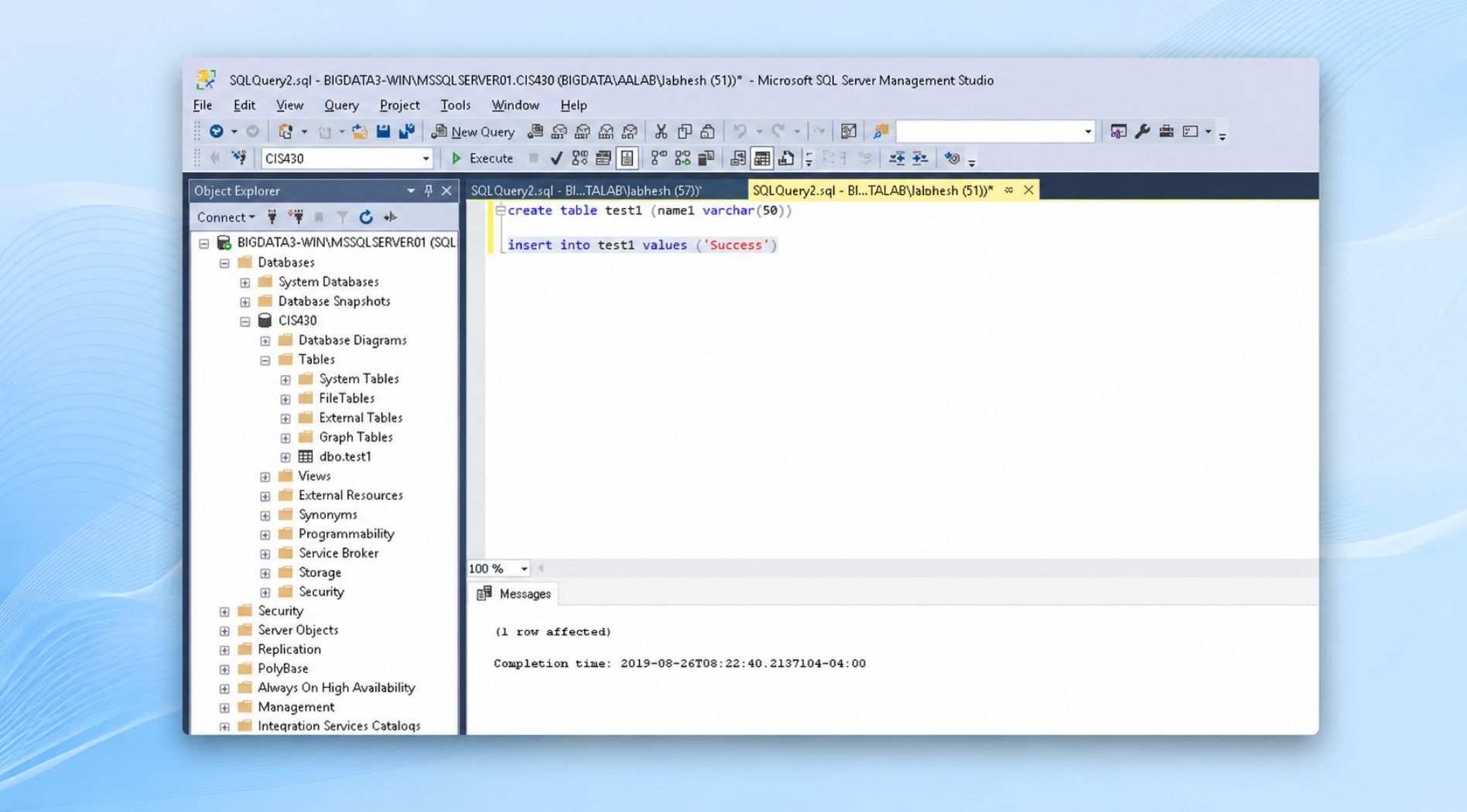The width and height of the screenshot is (1467, 812).
Task: Expand the Programmability folder
Action: [x=265, y=534]
